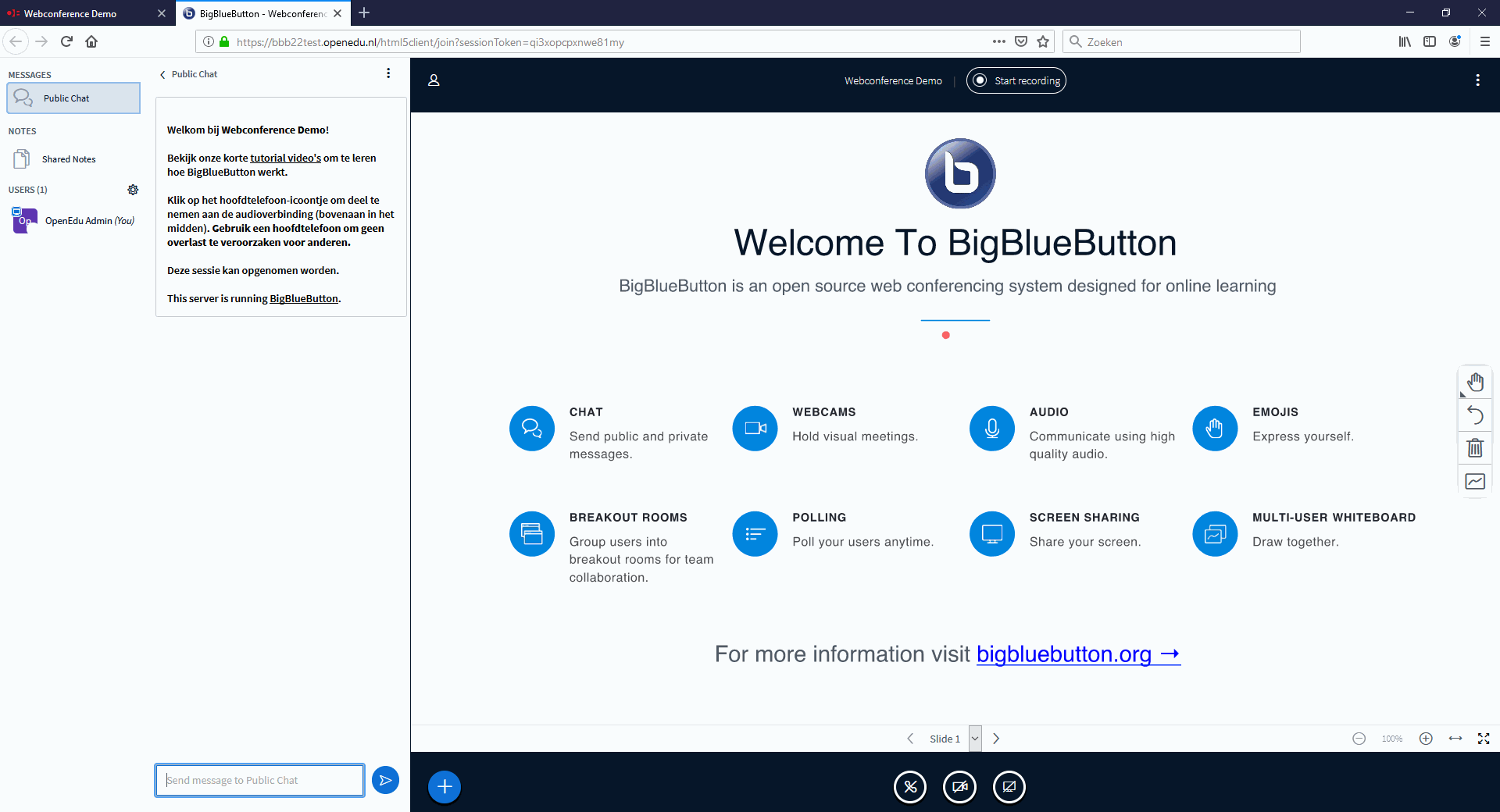1500x812 pixels.
Task: Zoom out the presentation
Action: tap(1359, 739)
